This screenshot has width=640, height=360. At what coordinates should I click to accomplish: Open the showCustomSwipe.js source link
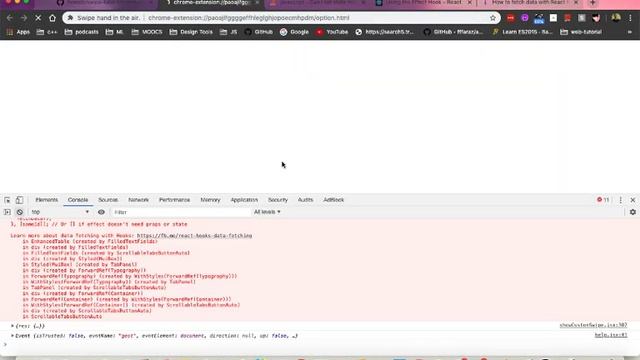tap(593, 325)
